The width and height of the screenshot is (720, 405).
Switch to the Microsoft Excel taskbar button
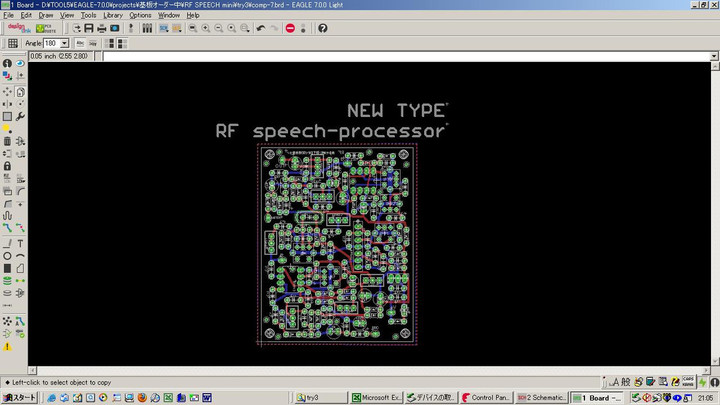tap(376, 397)
